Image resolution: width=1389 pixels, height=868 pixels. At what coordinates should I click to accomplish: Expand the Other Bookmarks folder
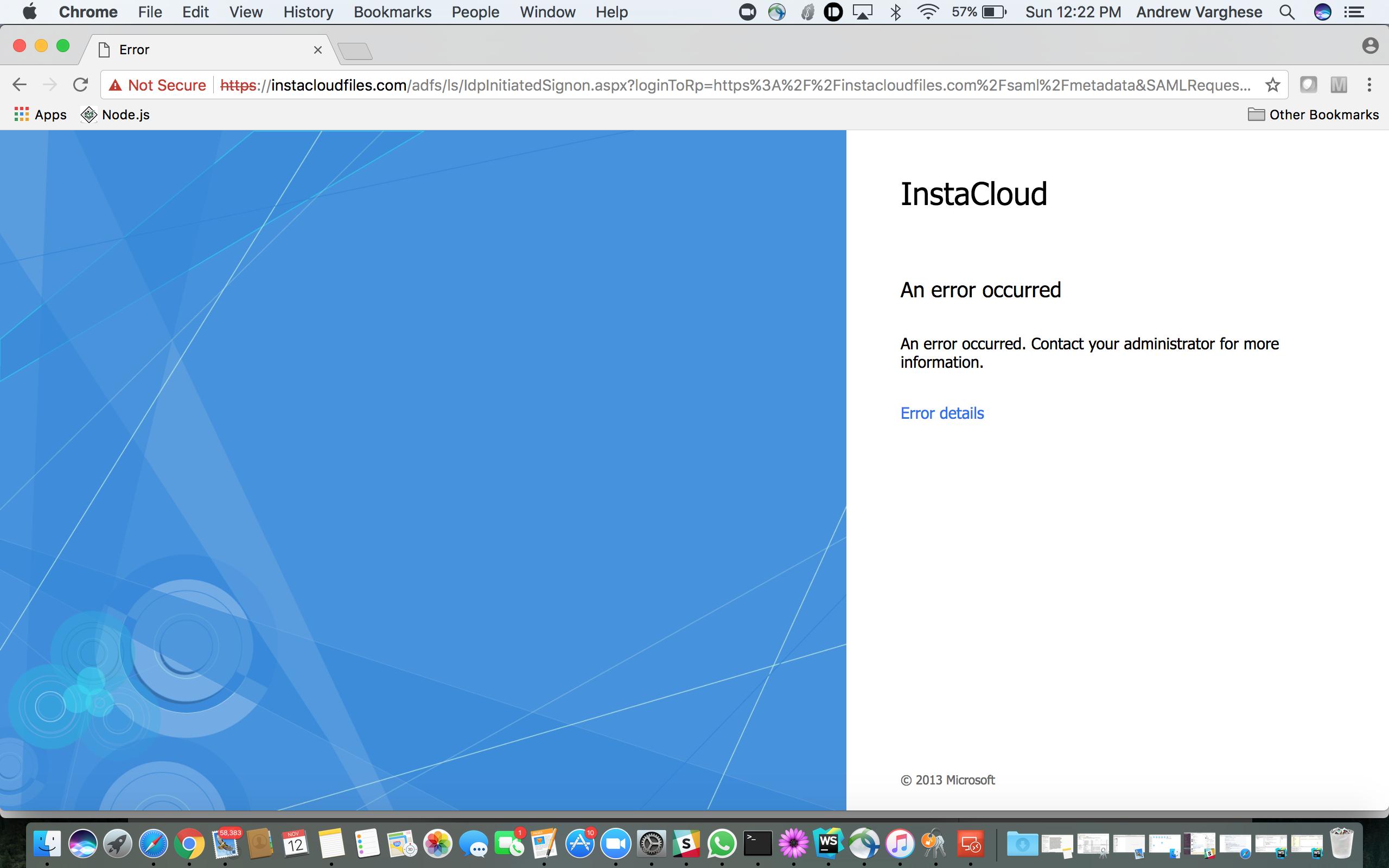tap(1313, 115)
